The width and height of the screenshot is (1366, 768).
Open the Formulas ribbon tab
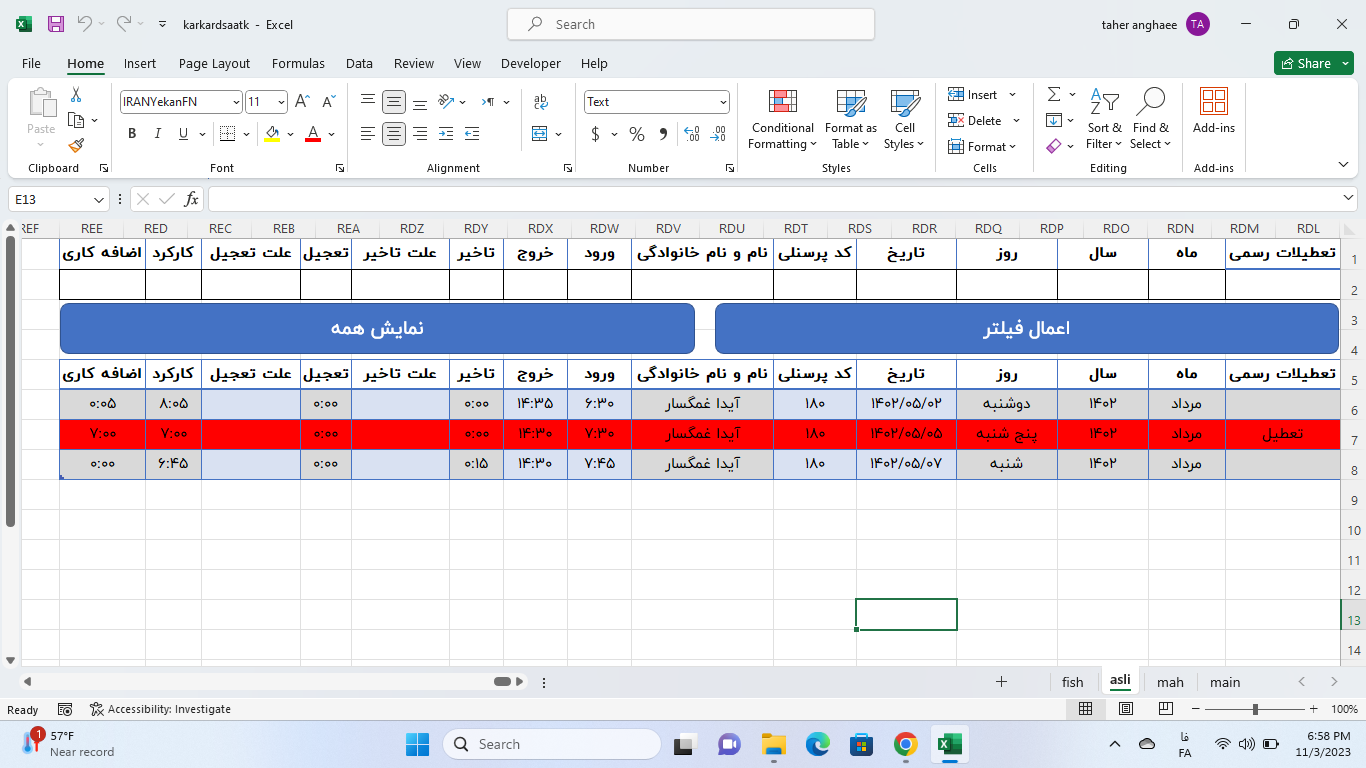(x=298, y=63)
